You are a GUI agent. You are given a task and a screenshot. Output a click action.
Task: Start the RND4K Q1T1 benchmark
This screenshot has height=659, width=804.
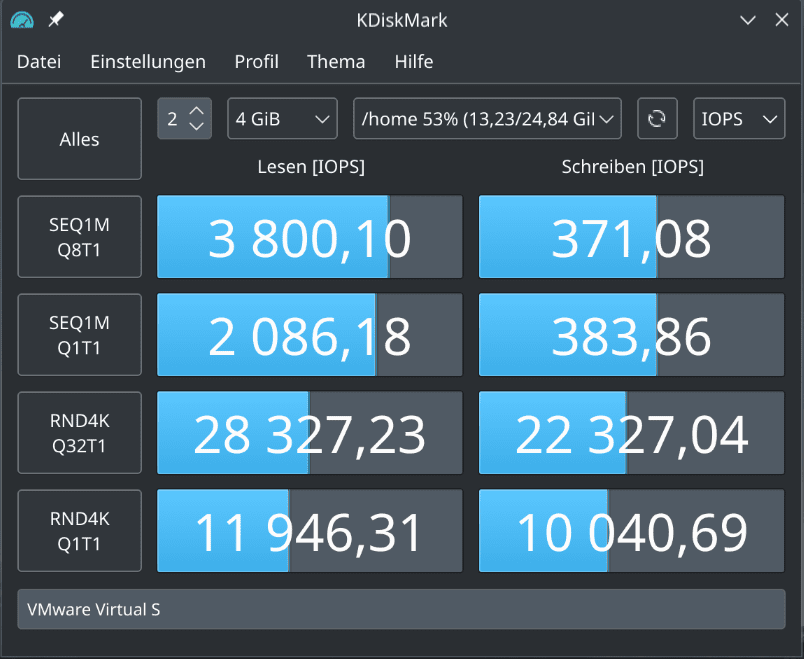click(79, 531)
